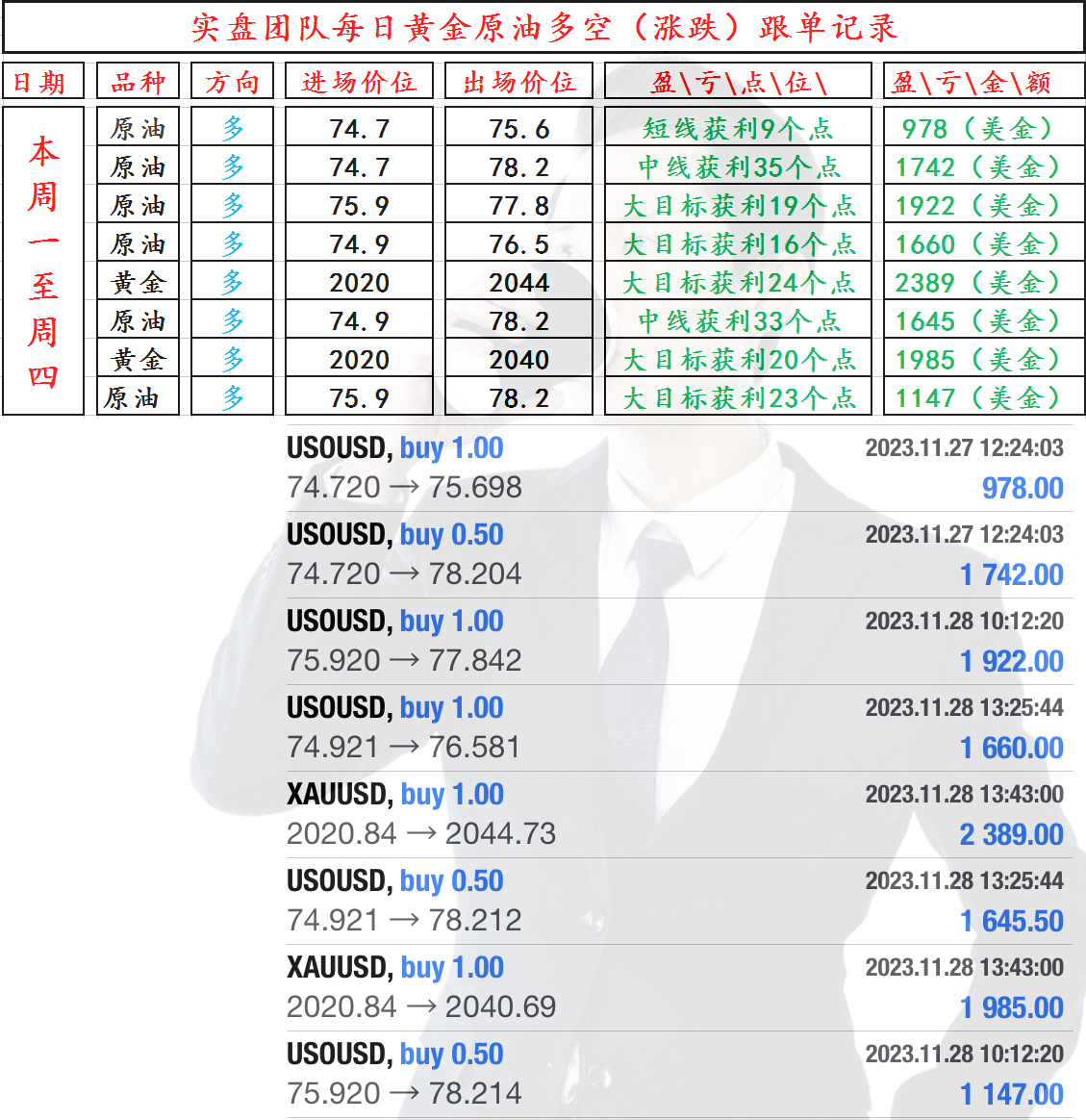Click the 短线获利9个点 cell
The width and height of the screenshot is (1086, 1120).
point(739,128)
